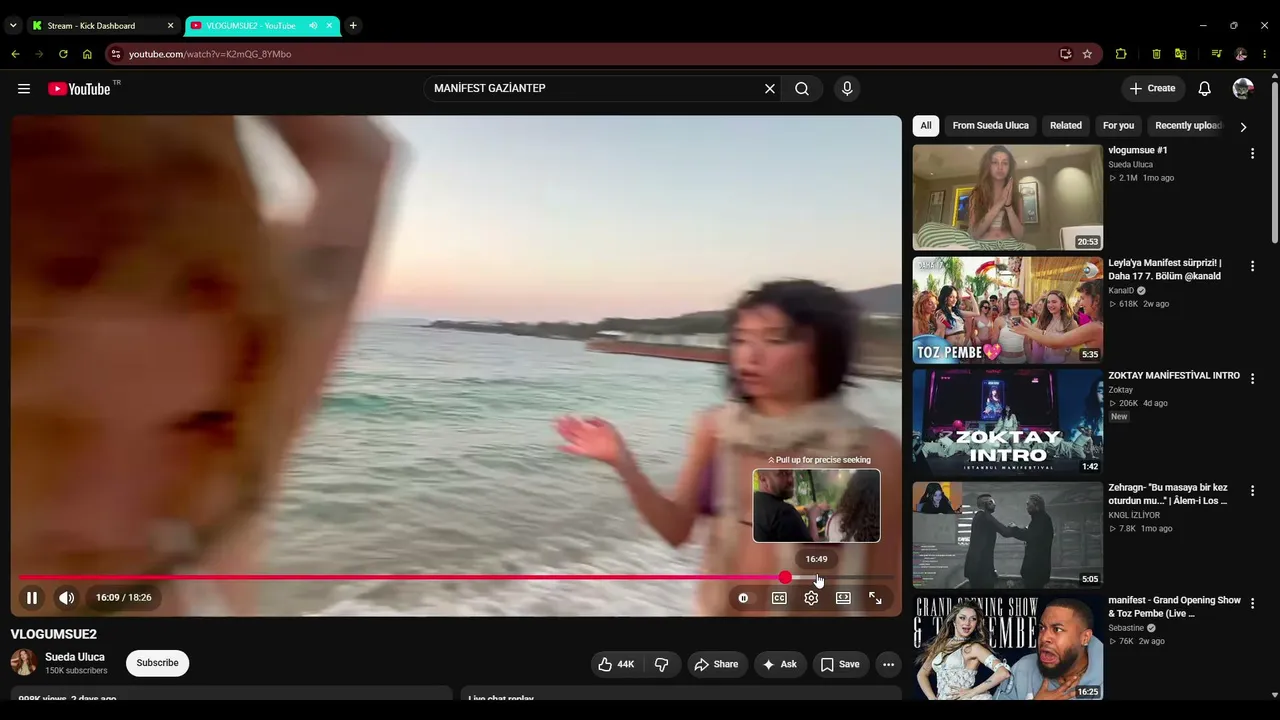Switch to theater mode
The width and height of the screenshot is (1280, 720).
click(843, 598)
